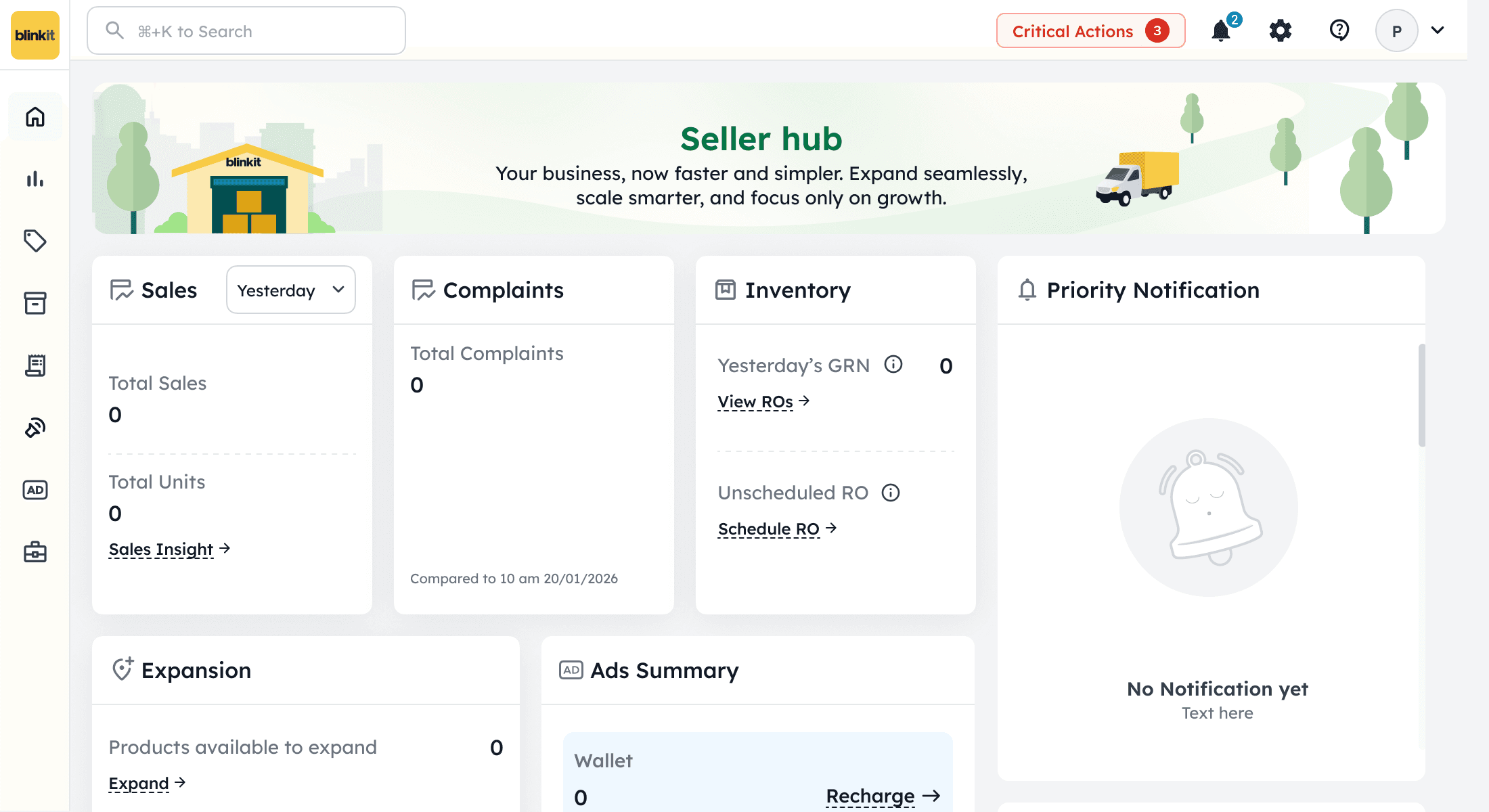Expand the profile menu chevron
The width and height of the screenshot is (1489, 812).
pyautogui.click(x=1438, y=30)
